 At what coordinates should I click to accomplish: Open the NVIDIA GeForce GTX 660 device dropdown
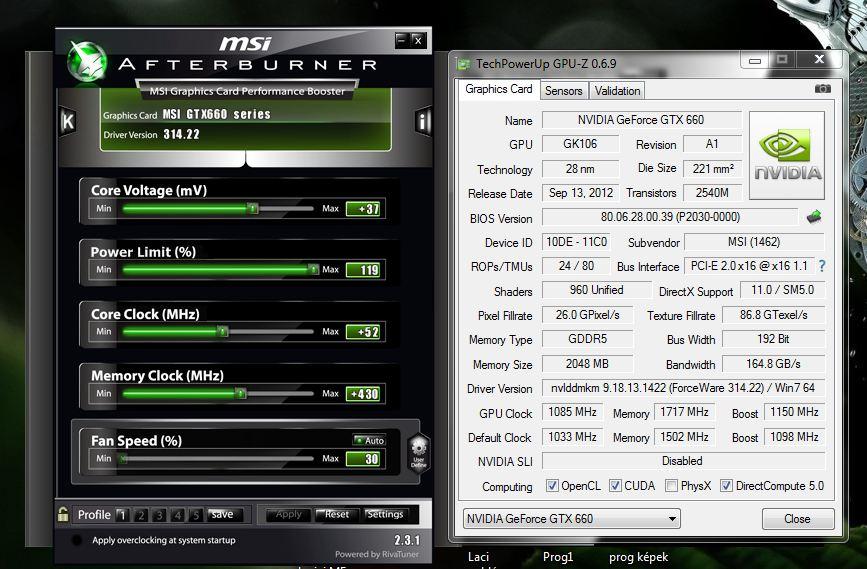[572, 519]
